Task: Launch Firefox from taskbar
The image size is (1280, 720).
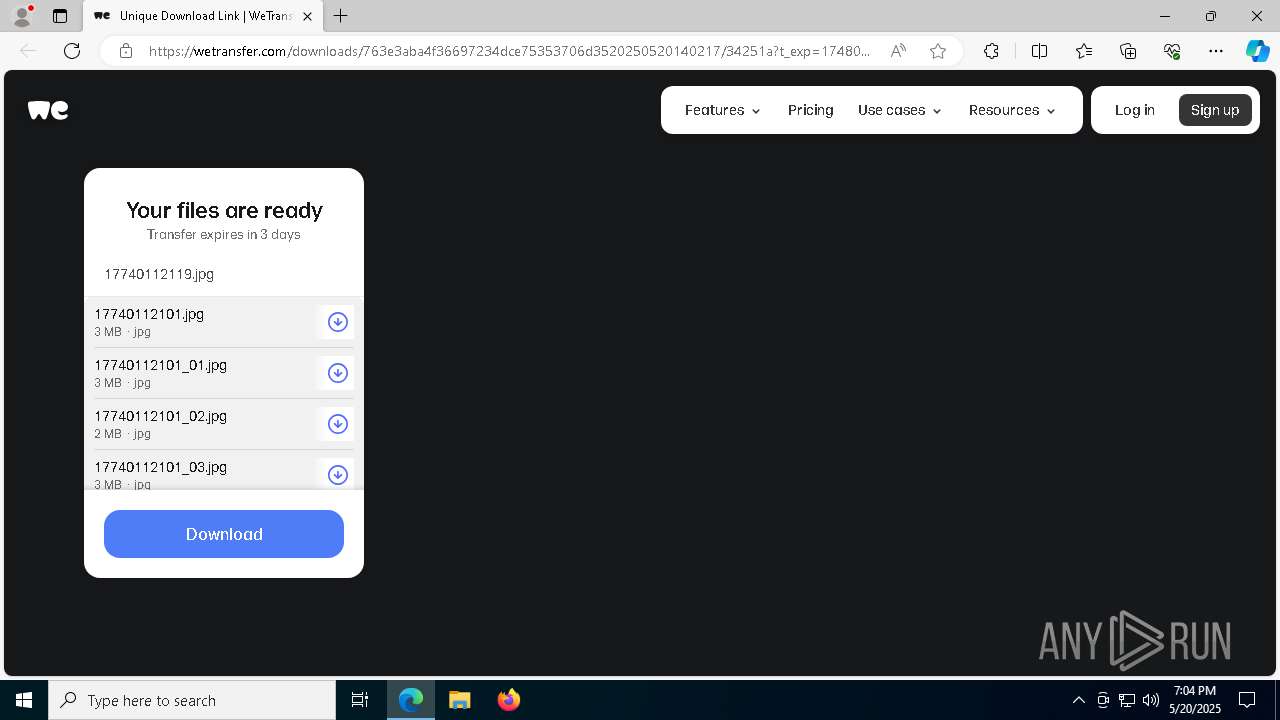Action: (x=509, y=700)
